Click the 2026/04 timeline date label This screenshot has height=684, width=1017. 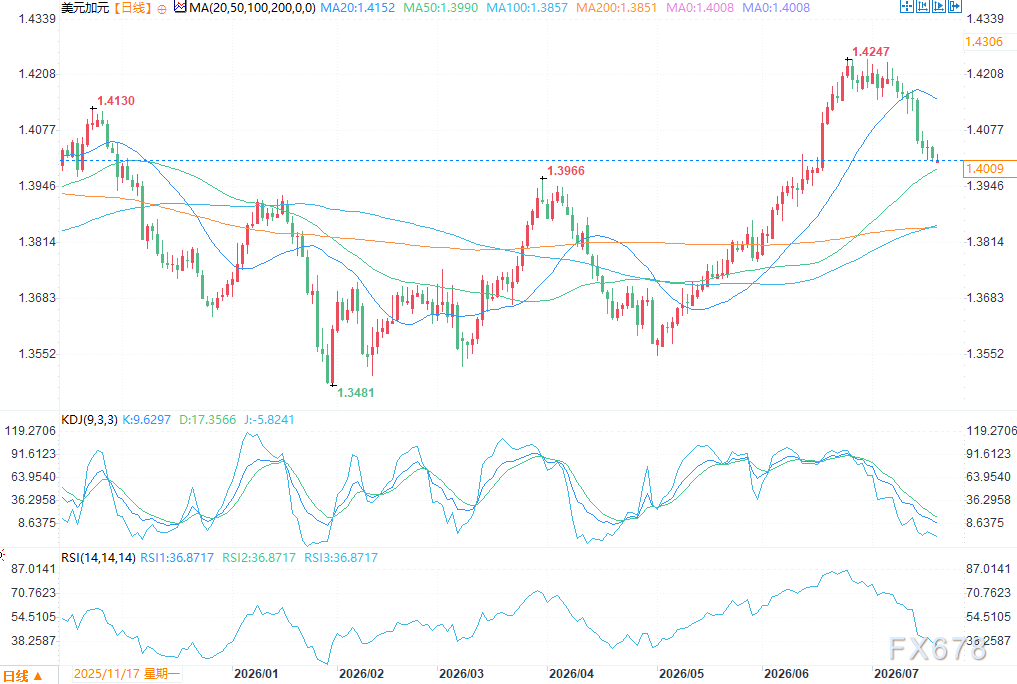point(571,674)
